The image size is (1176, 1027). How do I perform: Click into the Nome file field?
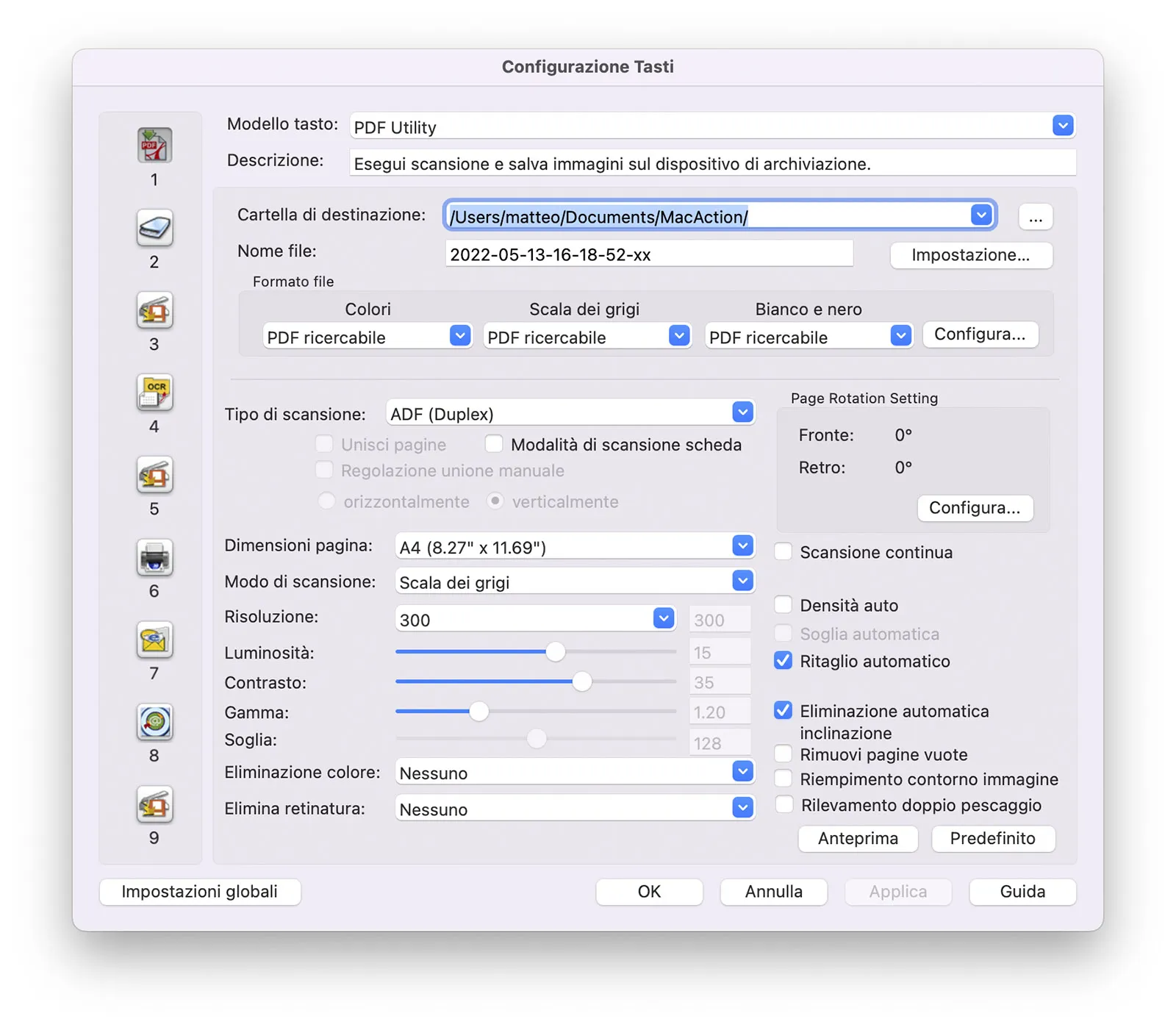coord(649,254)
